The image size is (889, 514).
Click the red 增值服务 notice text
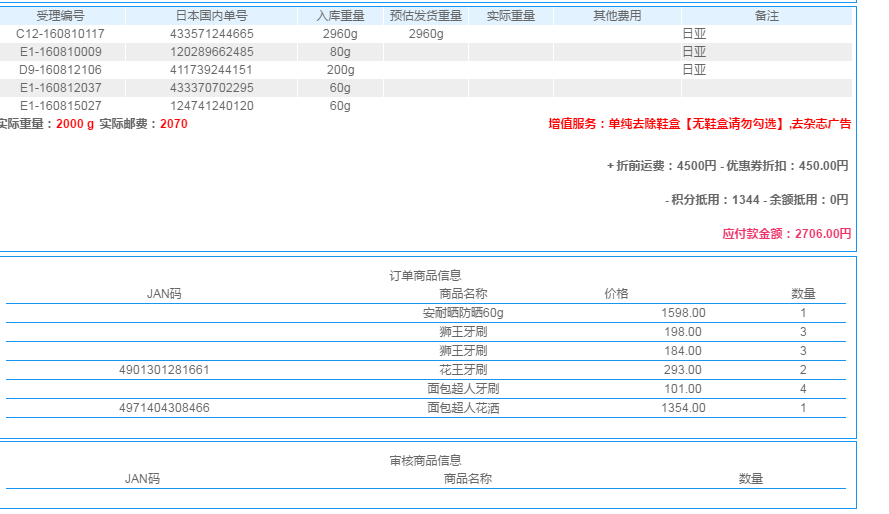tap(700, 124)
